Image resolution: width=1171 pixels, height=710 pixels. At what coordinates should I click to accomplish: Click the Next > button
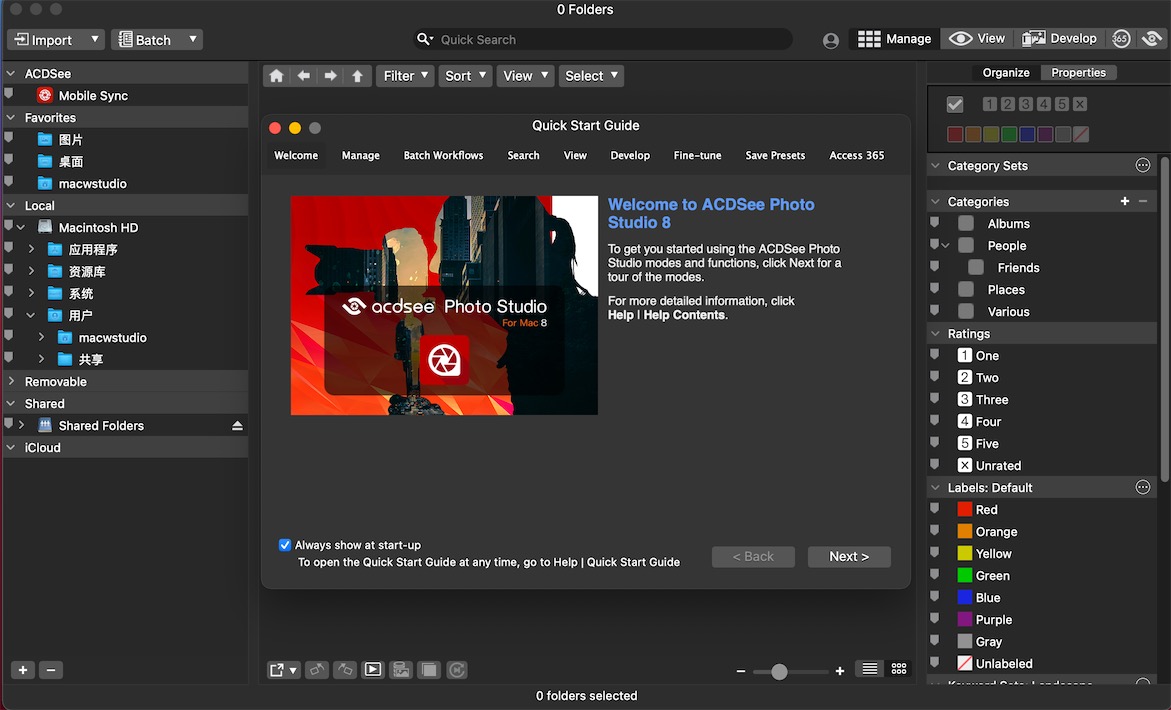tap(849, 556)
